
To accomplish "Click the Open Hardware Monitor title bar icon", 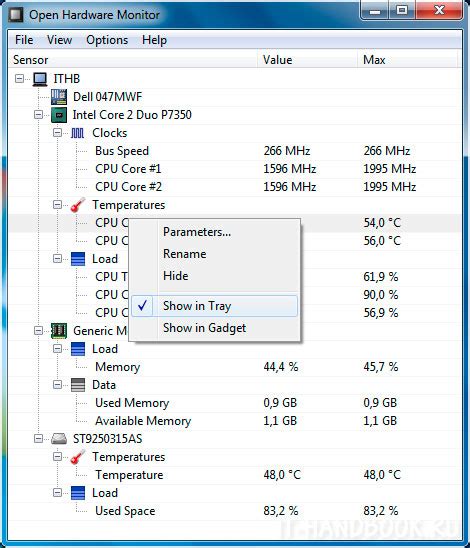I will tap(16, 15).
